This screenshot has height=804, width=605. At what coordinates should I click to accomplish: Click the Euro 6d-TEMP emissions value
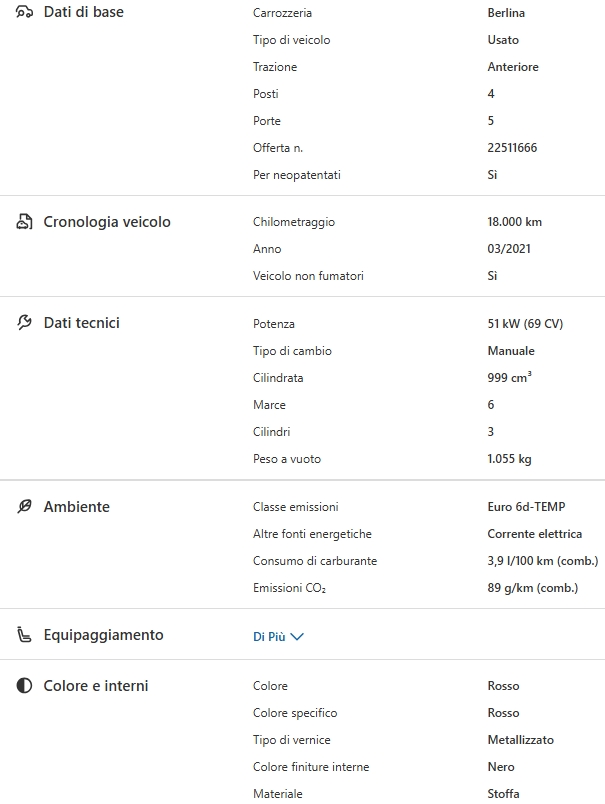point(527,507)
